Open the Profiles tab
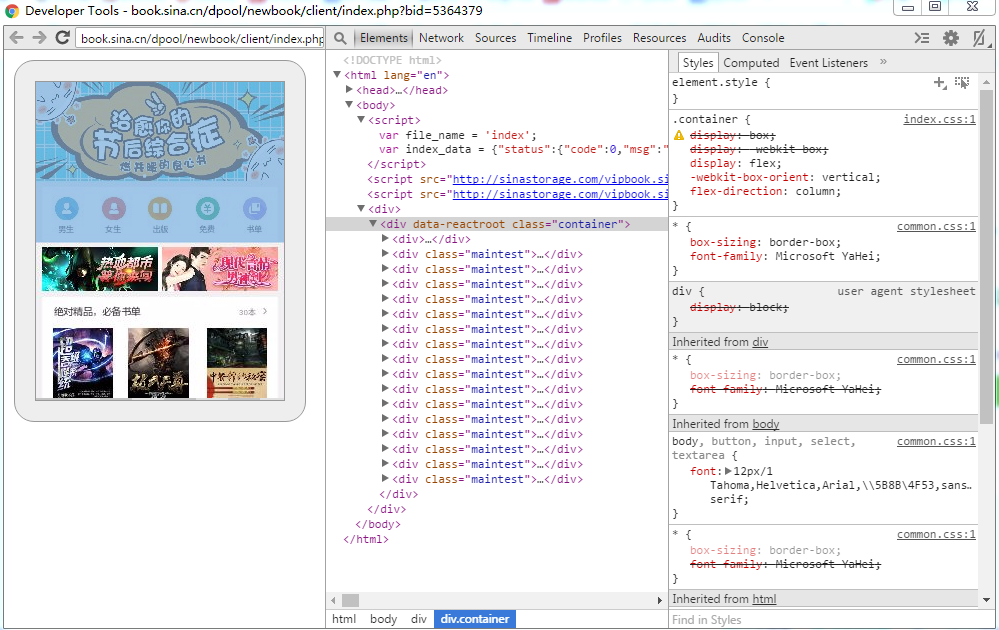The image size is (999, 630). point(602,38)
